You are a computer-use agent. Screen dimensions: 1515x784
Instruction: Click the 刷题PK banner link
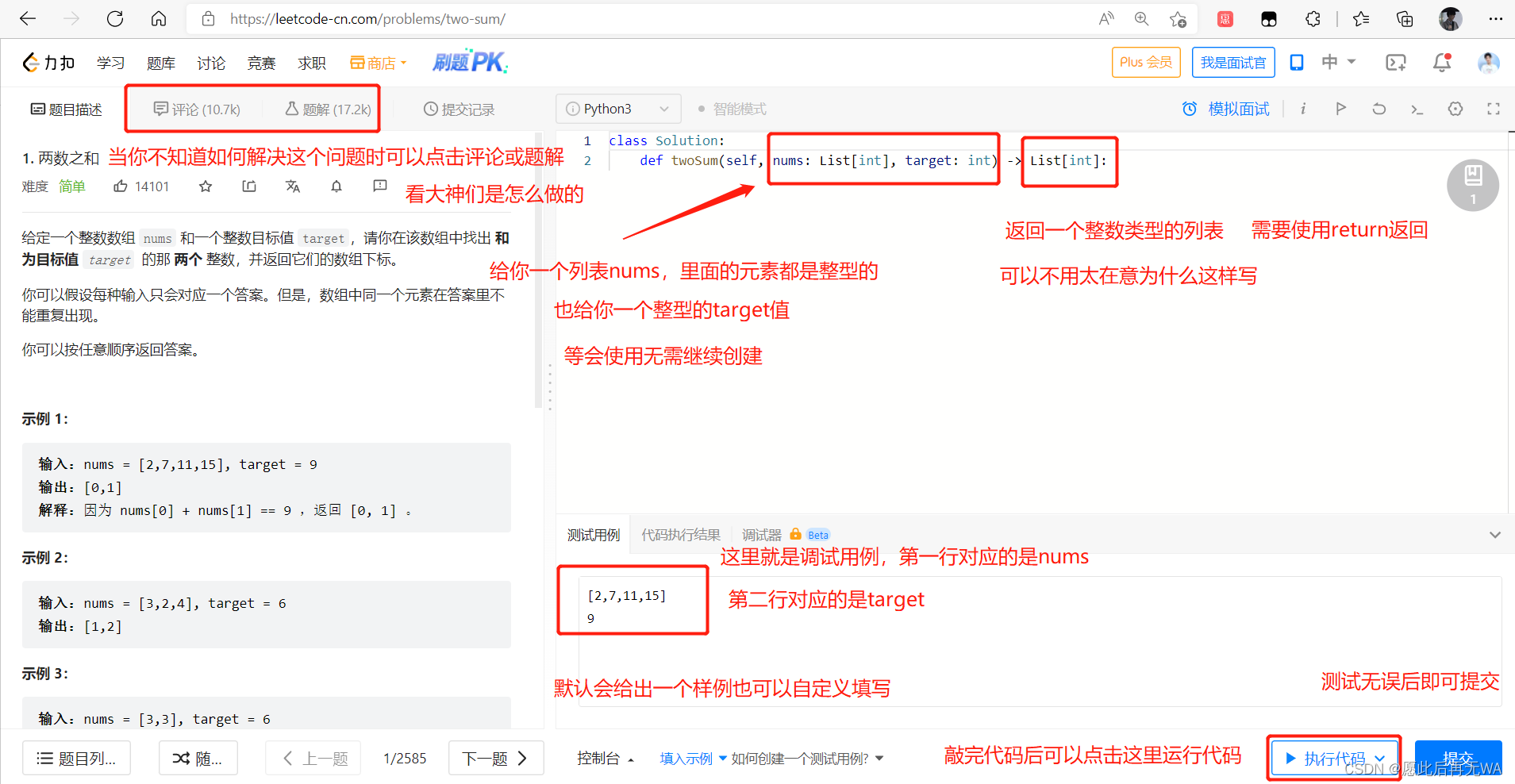[x=470, y=62]
